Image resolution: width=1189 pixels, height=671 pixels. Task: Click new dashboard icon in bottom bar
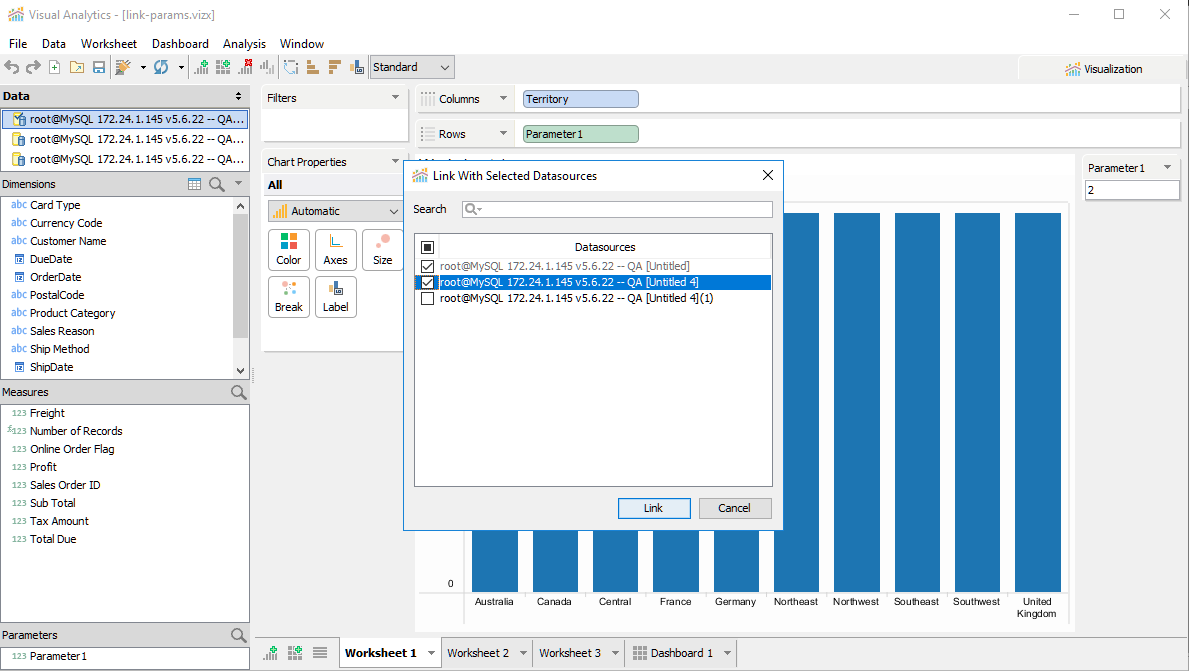(295, 653)
